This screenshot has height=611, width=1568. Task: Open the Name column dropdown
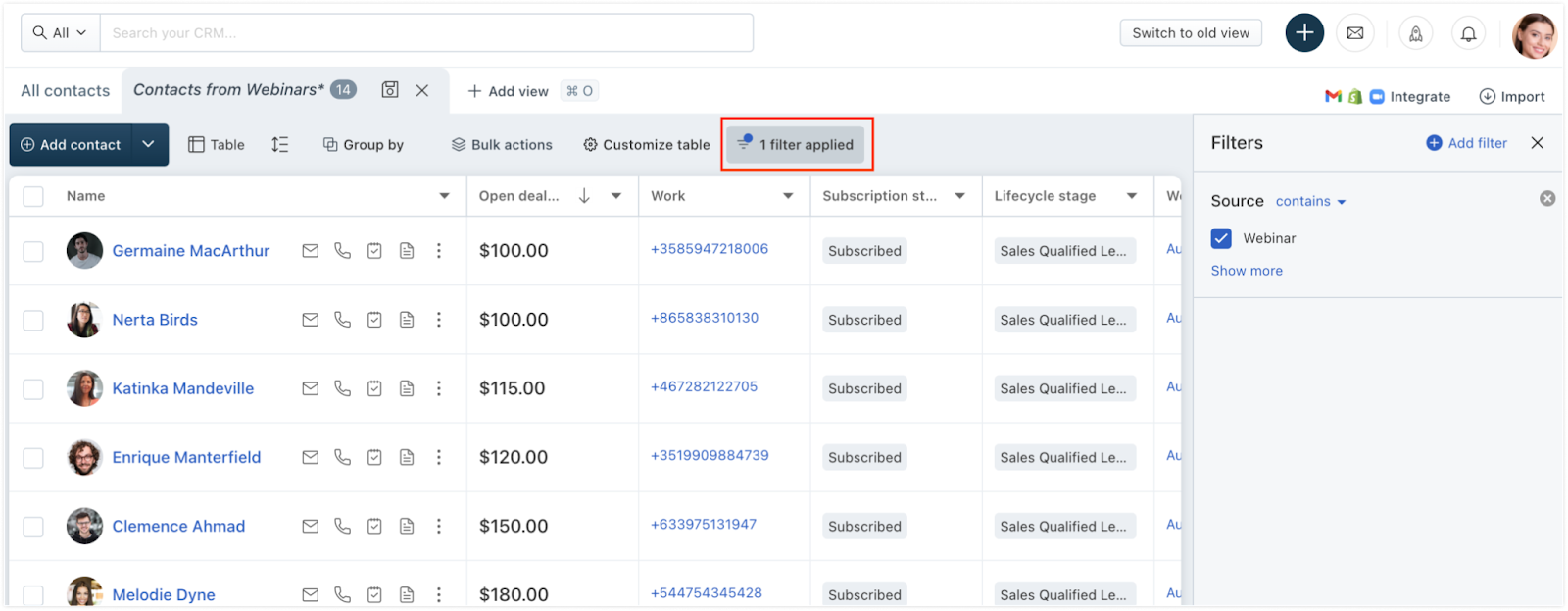pos(444,196)
